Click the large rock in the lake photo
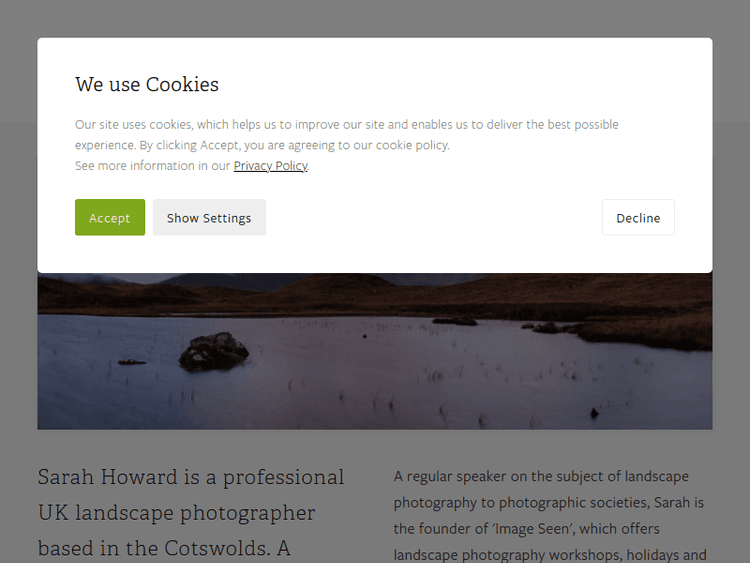This screenshot has width=750, height=563. tap(214, 350)
